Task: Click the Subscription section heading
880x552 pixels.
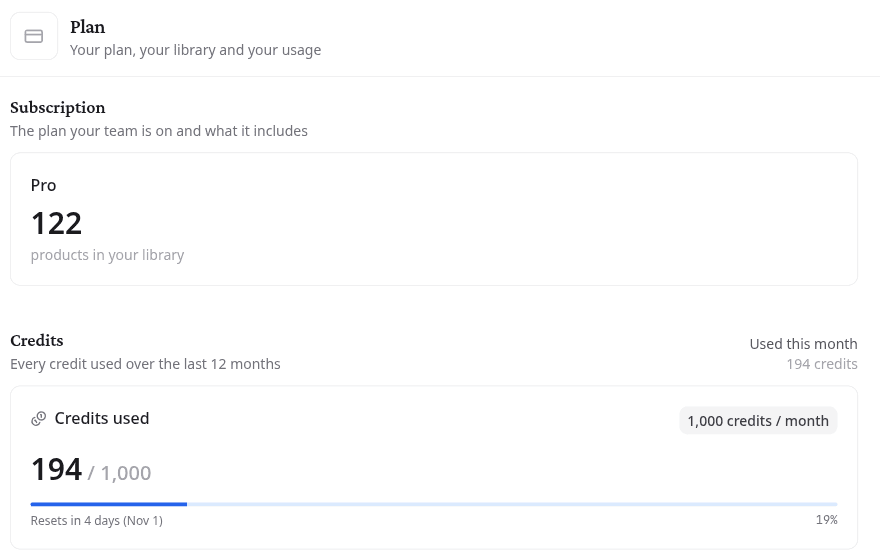Action: [58, 107]
